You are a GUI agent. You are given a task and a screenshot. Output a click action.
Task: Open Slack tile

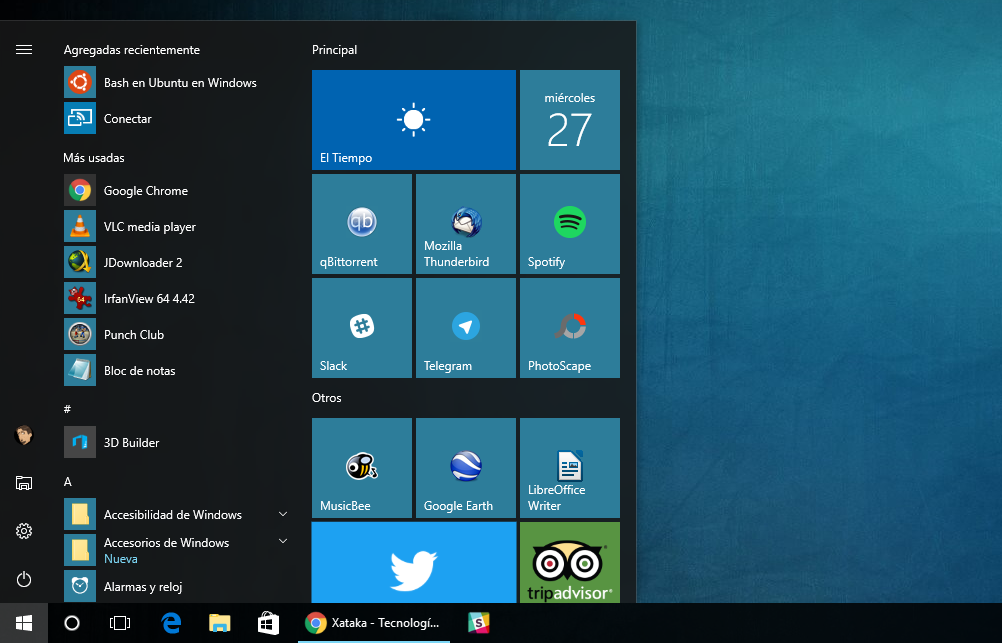[x=362, y=328]
